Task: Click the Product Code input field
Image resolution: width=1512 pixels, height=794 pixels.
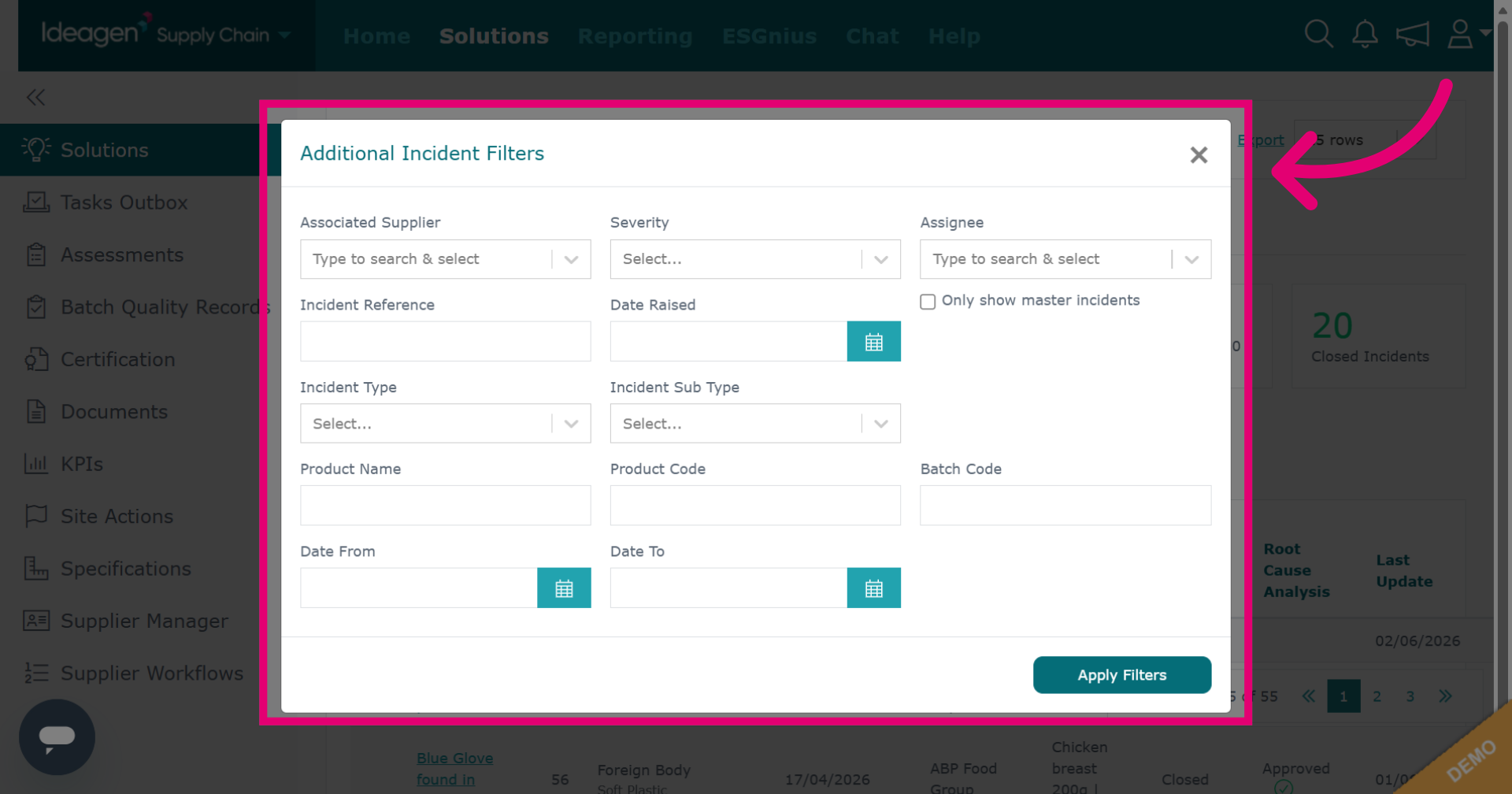Action: point(755,506)
